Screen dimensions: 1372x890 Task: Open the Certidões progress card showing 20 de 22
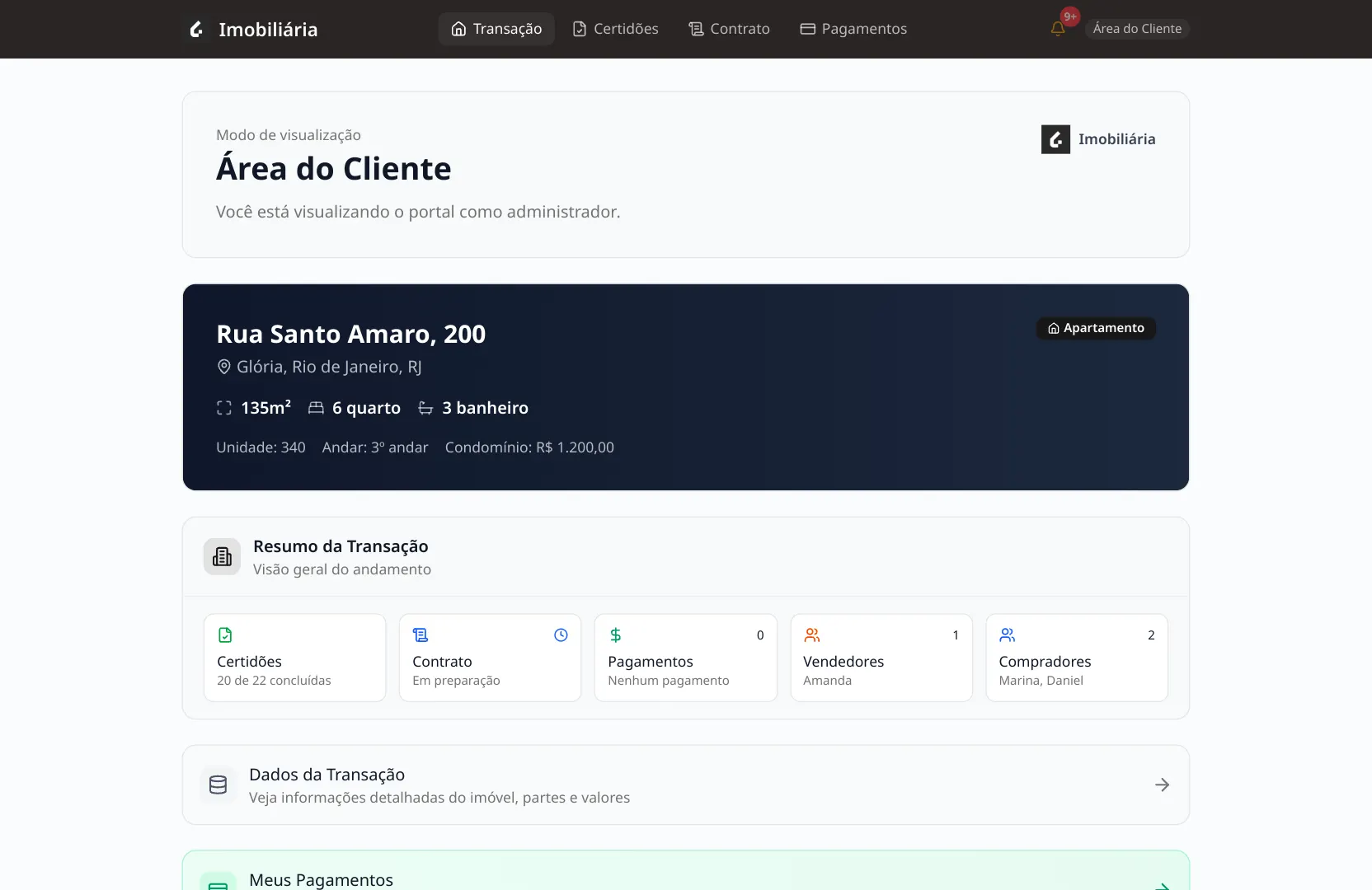[294, 658]
